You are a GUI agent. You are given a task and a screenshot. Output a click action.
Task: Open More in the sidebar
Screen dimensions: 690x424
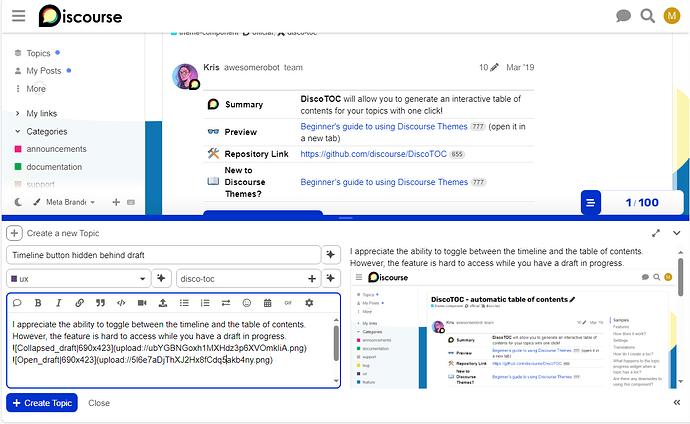[36, 89]
